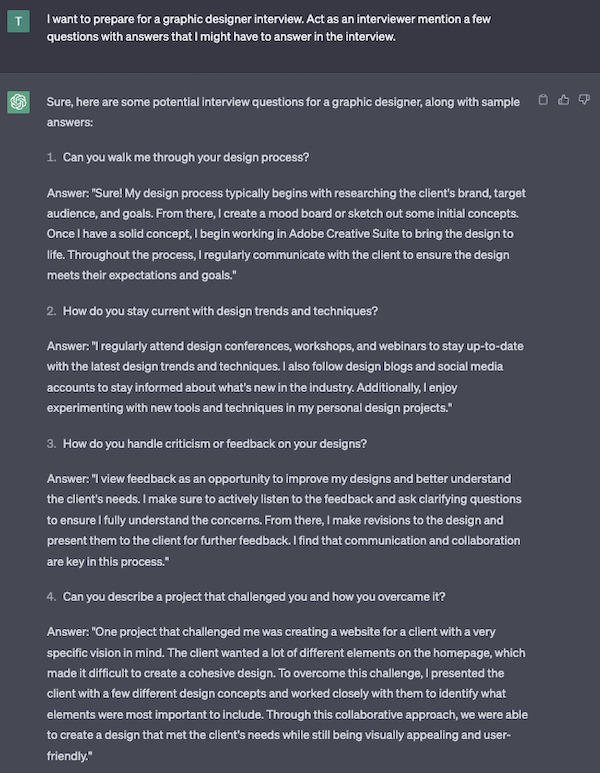Select question 1 about your design process

pyautogui.click(x=186, y=157)
